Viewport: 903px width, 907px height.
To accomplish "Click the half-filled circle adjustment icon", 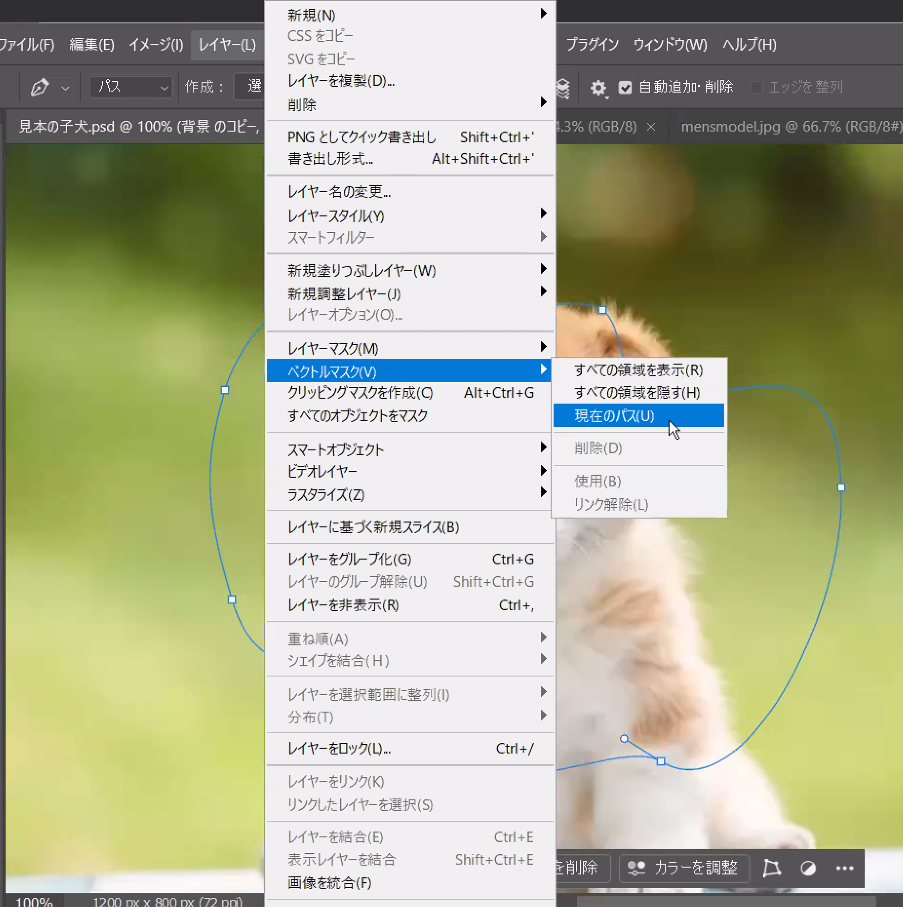I will coord(808,868).
